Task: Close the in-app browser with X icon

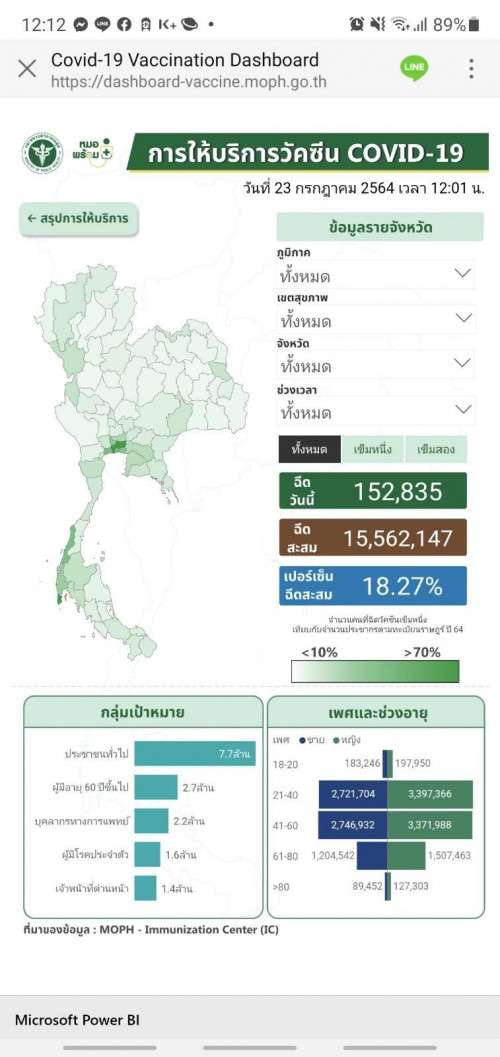Action: click(x=27, y=69)
